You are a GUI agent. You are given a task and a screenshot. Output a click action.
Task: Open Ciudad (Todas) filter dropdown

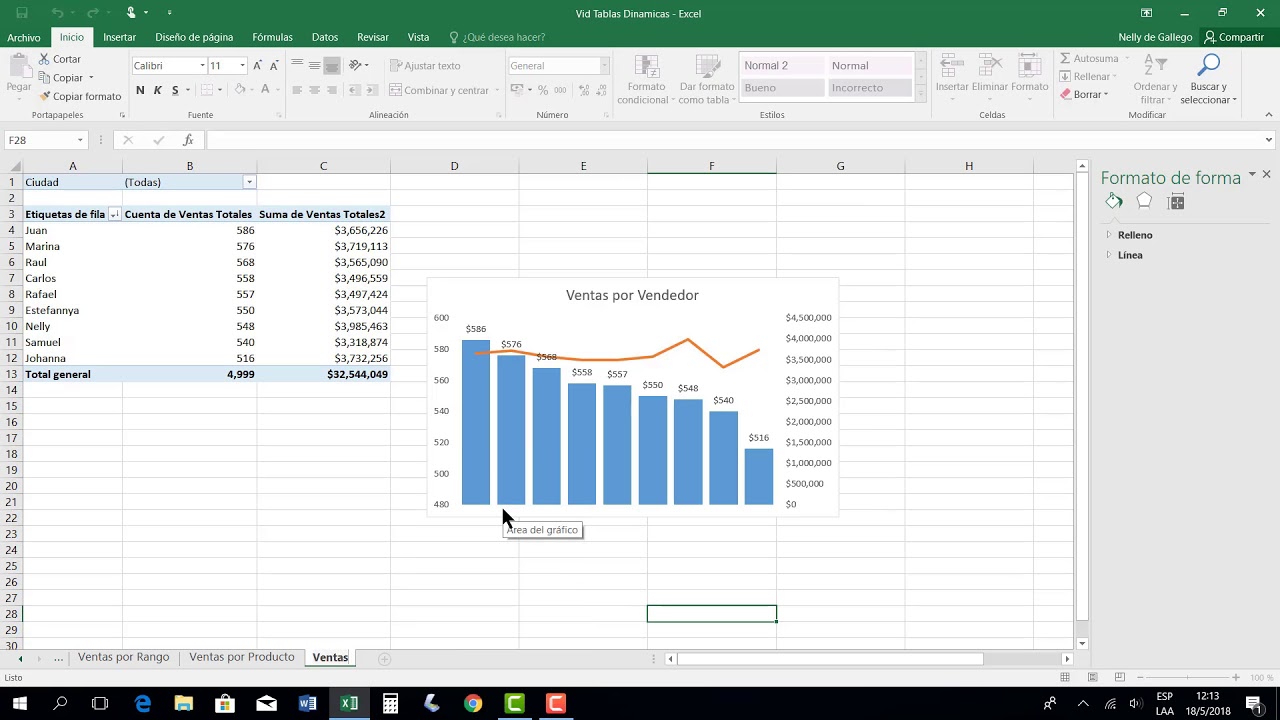pos(250,182)
